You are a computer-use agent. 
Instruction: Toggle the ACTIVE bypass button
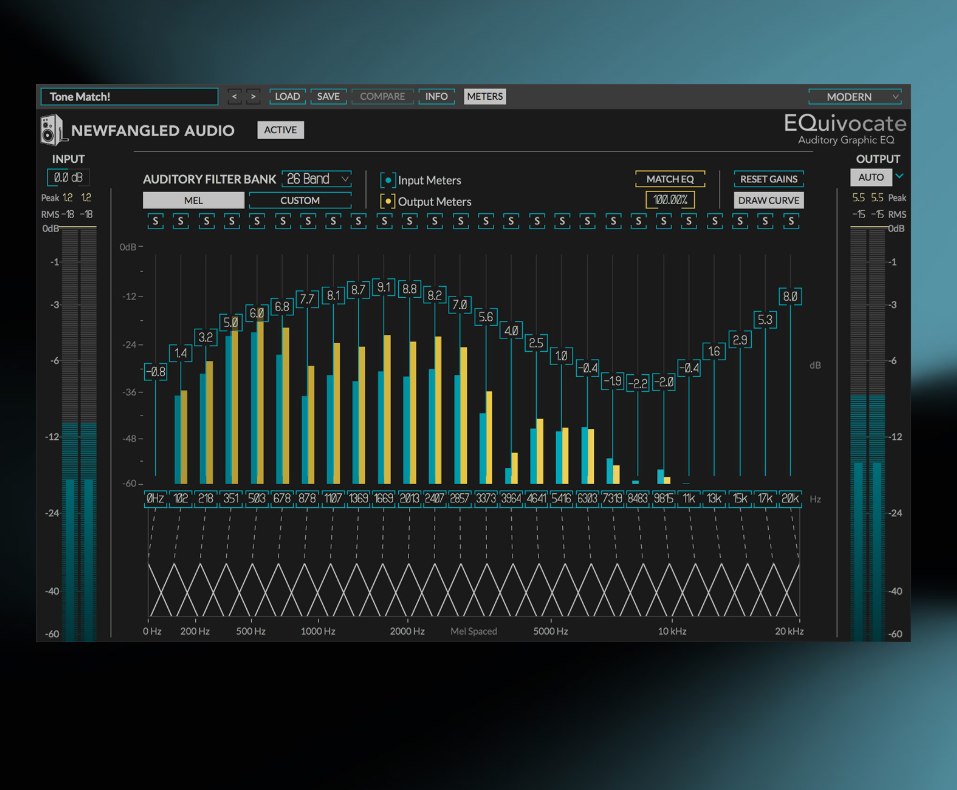(281, 130)
